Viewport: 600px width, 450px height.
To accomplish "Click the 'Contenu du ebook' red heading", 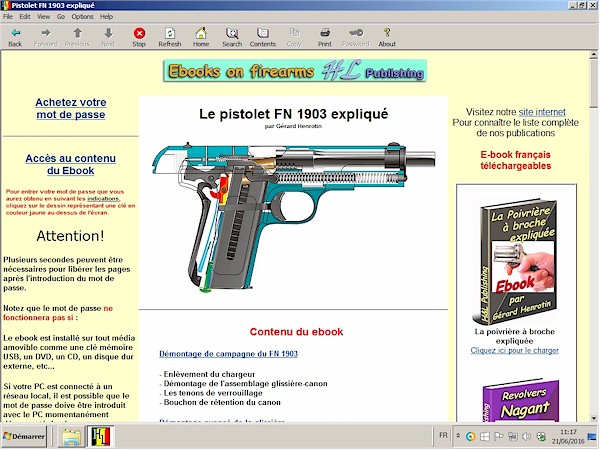I will 296,332.
